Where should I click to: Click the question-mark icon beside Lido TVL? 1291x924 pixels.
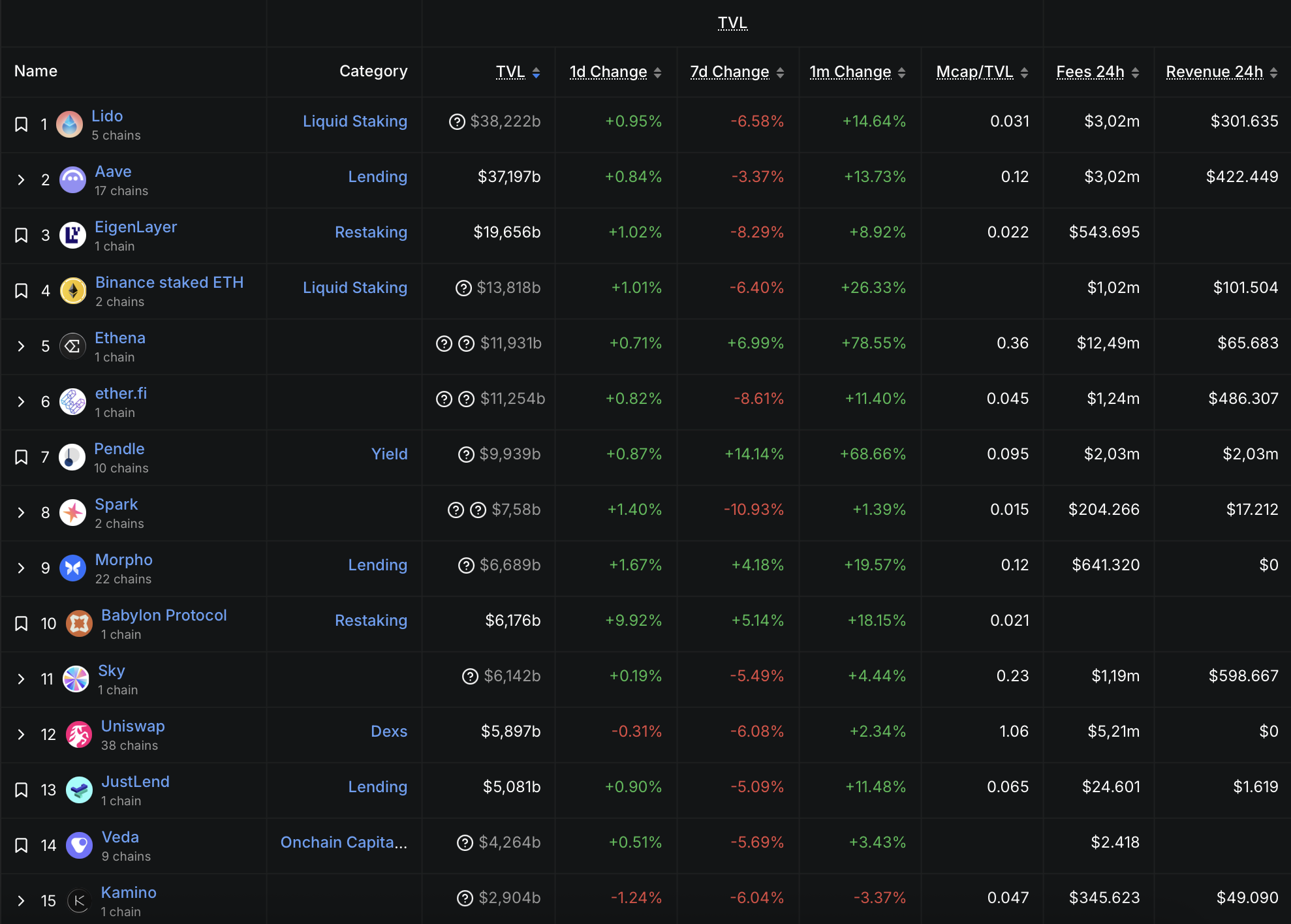pos(457,122)
